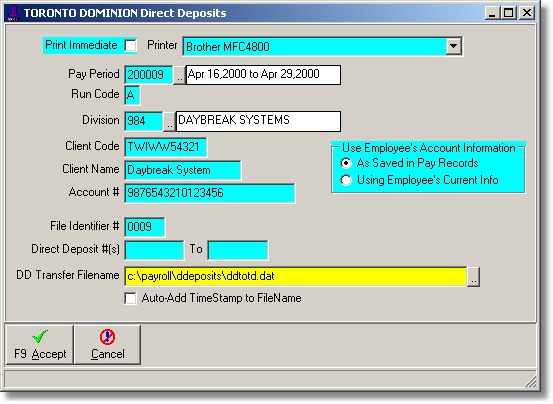This screenshot has height=404, width=553.
Task: Enable the Print Immediate checkbox
Action: tap(130, 45)
